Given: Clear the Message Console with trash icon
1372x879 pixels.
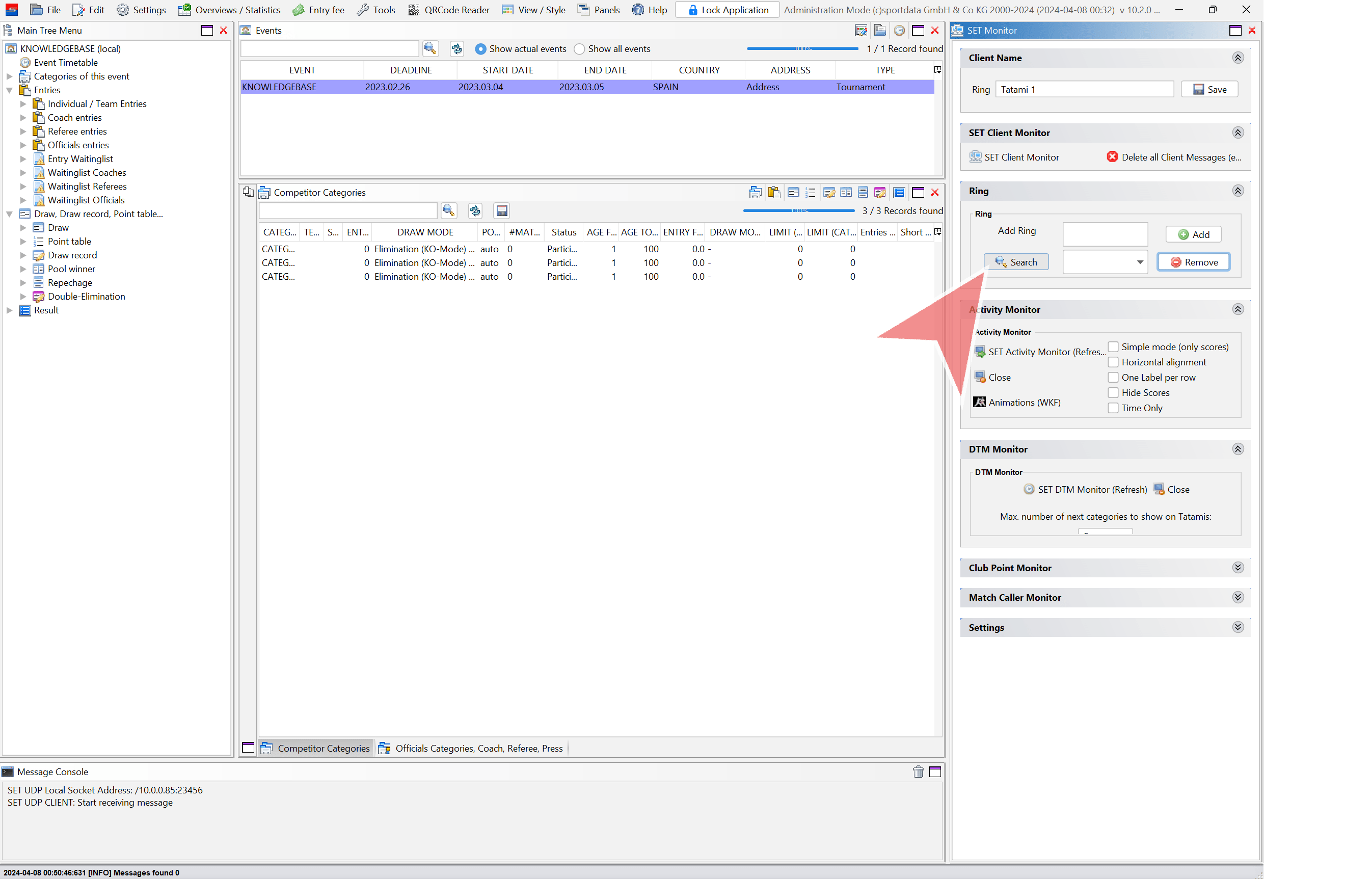Looking at the screenshot, I should pos(918,771).
